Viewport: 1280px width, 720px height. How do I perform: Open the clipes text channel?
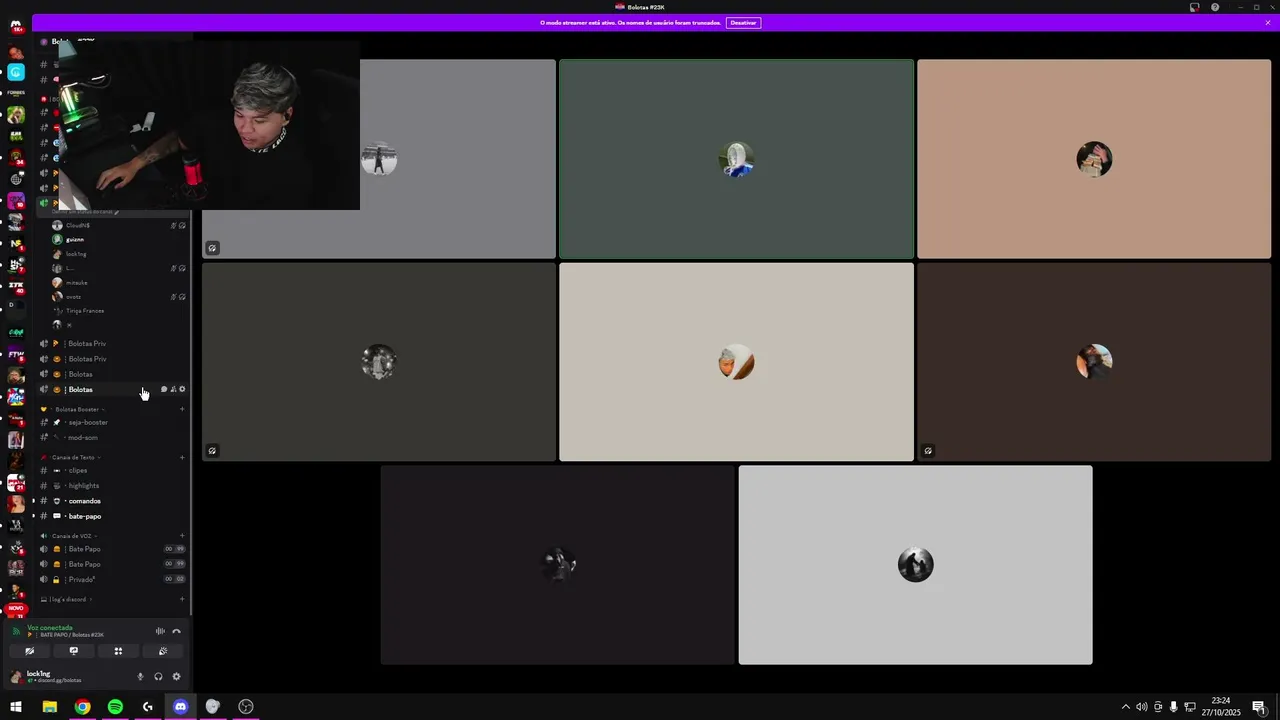tap(112, 470)
